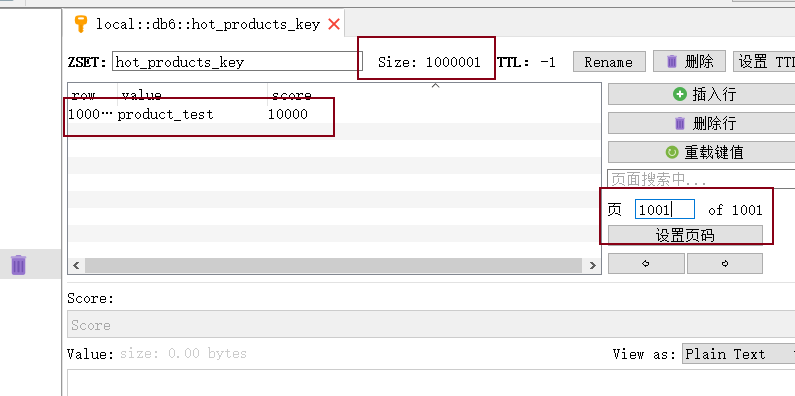This screenshot has width=795, height=396.
Task: Click the TTL: -1 label
Action: tap(526, 62)
